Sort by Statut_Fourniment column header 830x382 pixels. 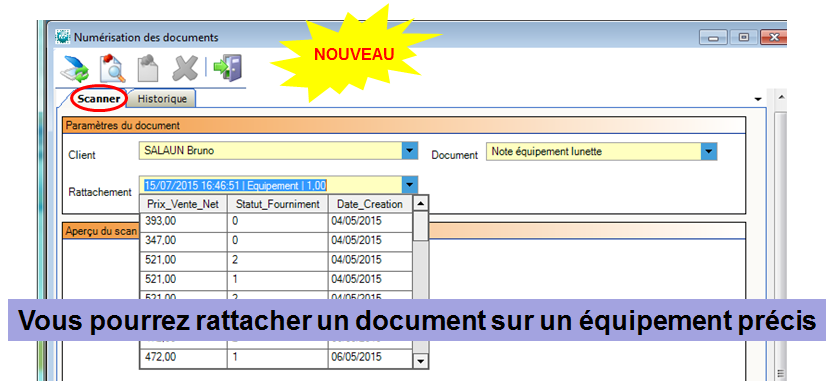pyautogui.click(x=278, y=204)
